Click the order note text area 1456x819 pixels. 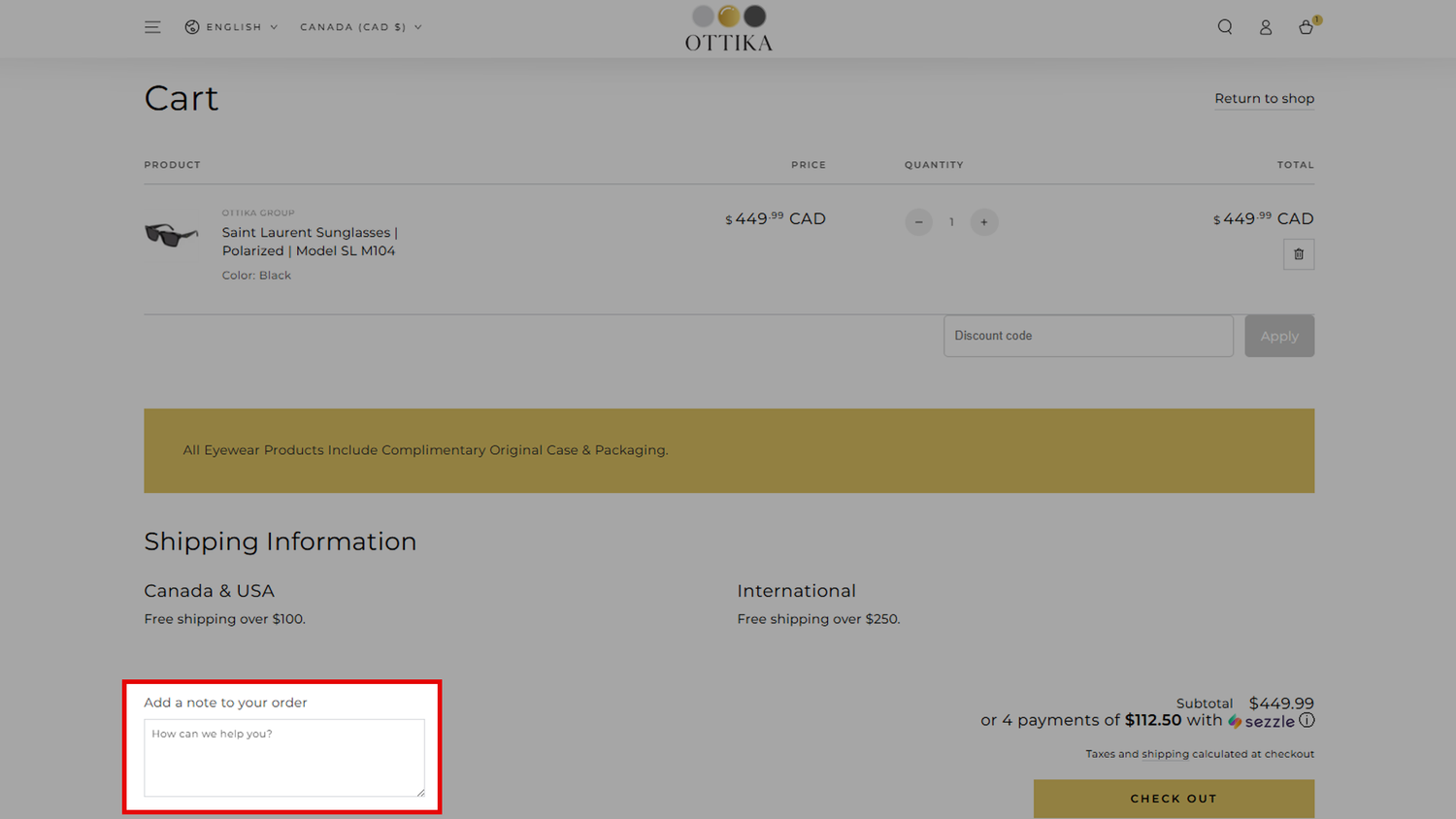(x=283, y=758)
